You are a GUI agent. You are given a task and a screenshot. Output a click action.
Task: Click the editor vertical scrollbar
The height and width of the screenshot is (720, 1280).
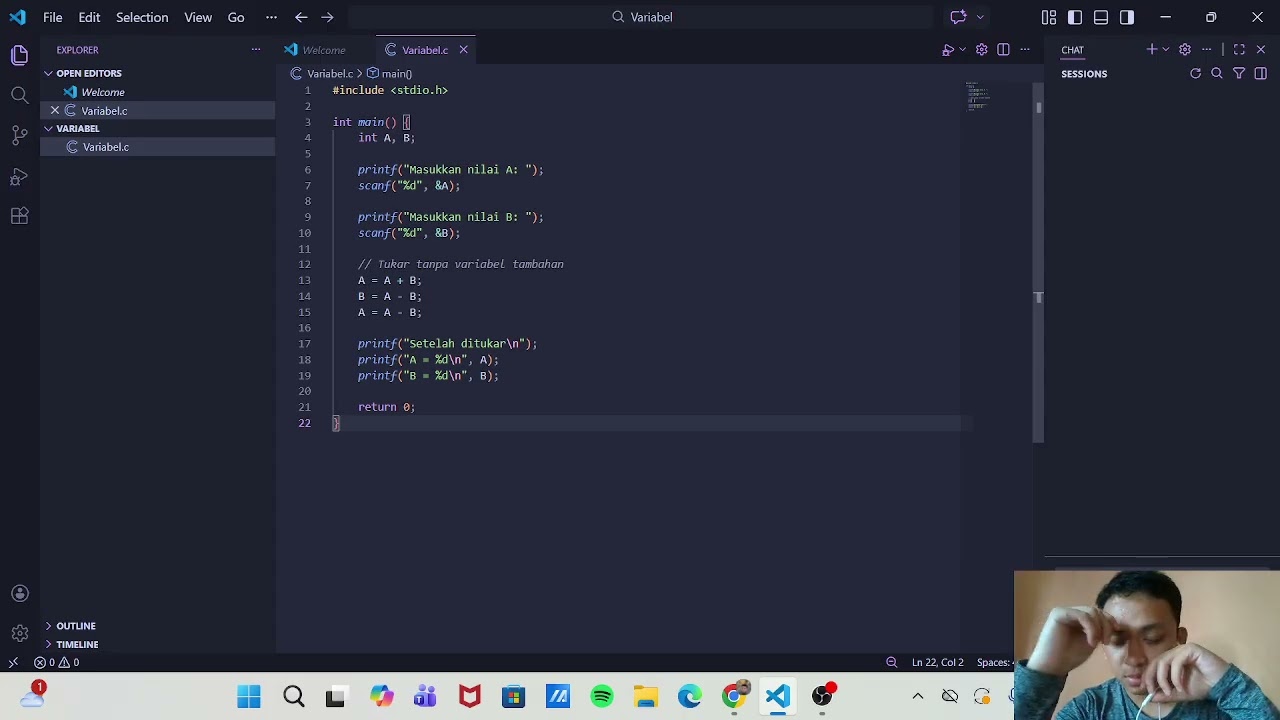pos(1039,260)
